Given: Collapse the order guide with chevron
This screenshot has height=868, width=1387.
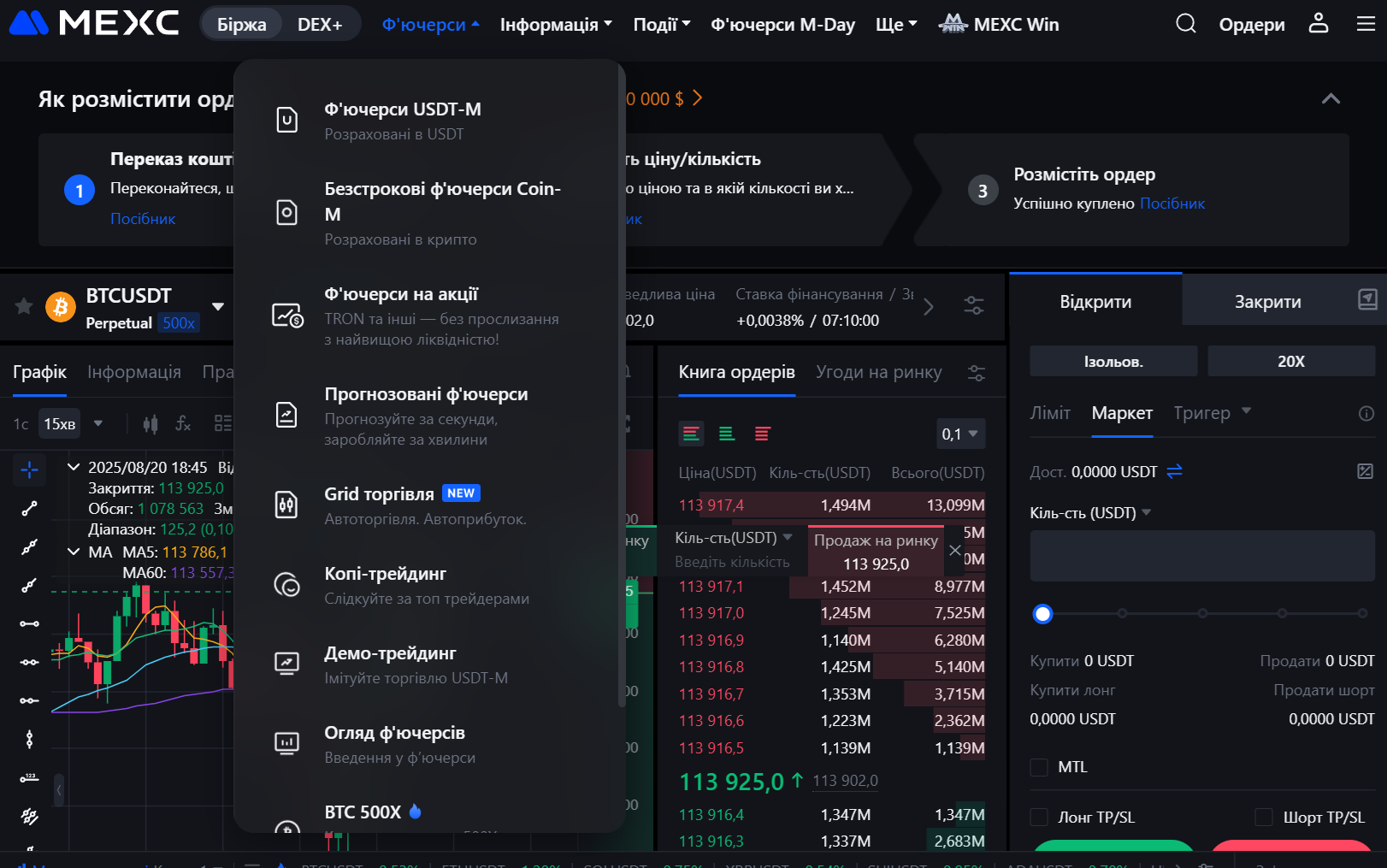Looking at the screenshot, I should pos(1331,98).
